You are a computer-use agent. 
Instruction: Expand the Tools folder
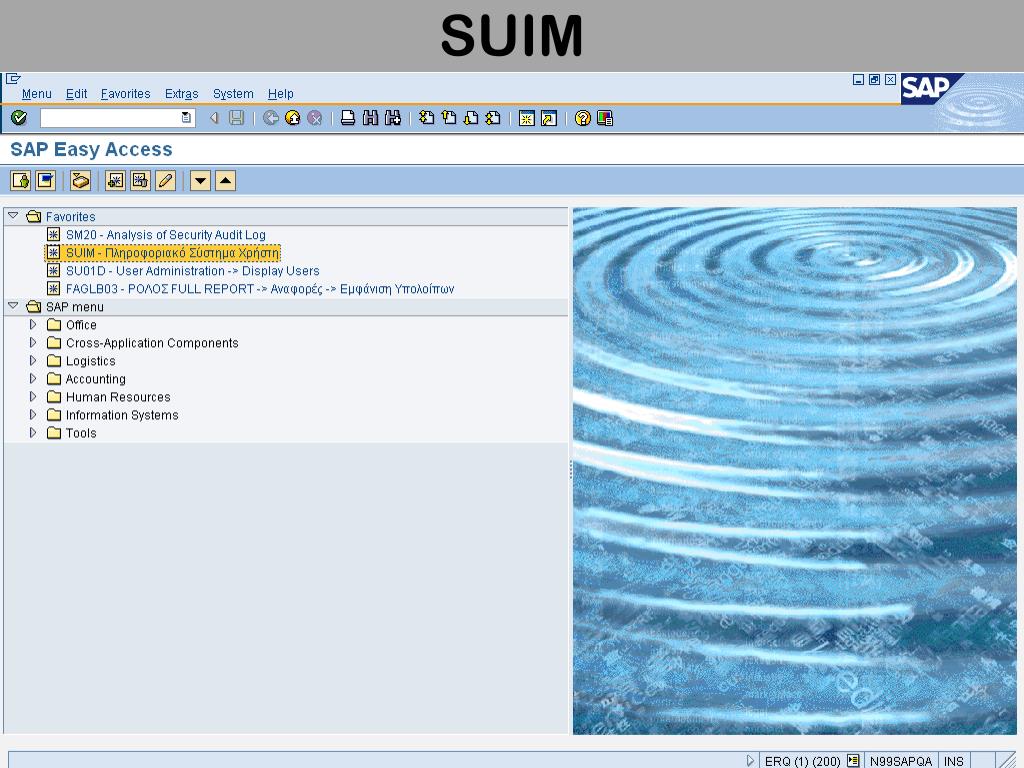click(x=33, y=432)
